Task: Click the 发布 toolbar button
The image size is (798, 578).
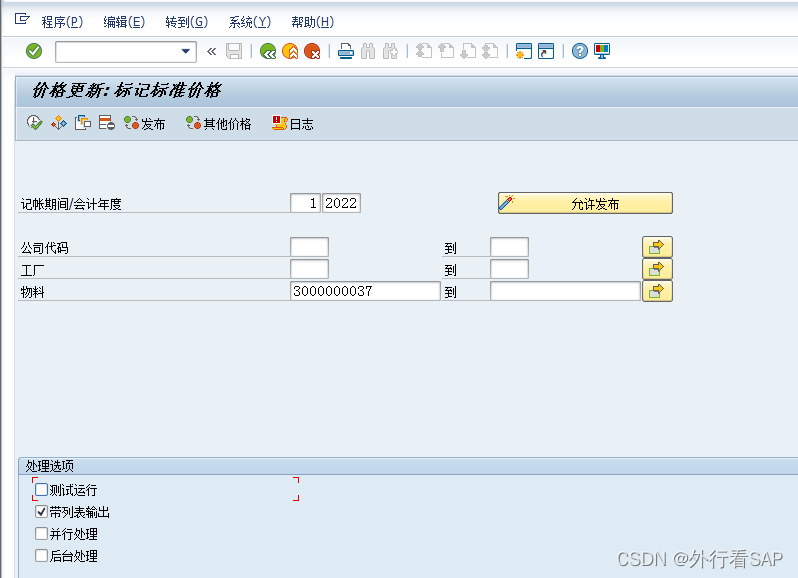Action: coord(145,123)
